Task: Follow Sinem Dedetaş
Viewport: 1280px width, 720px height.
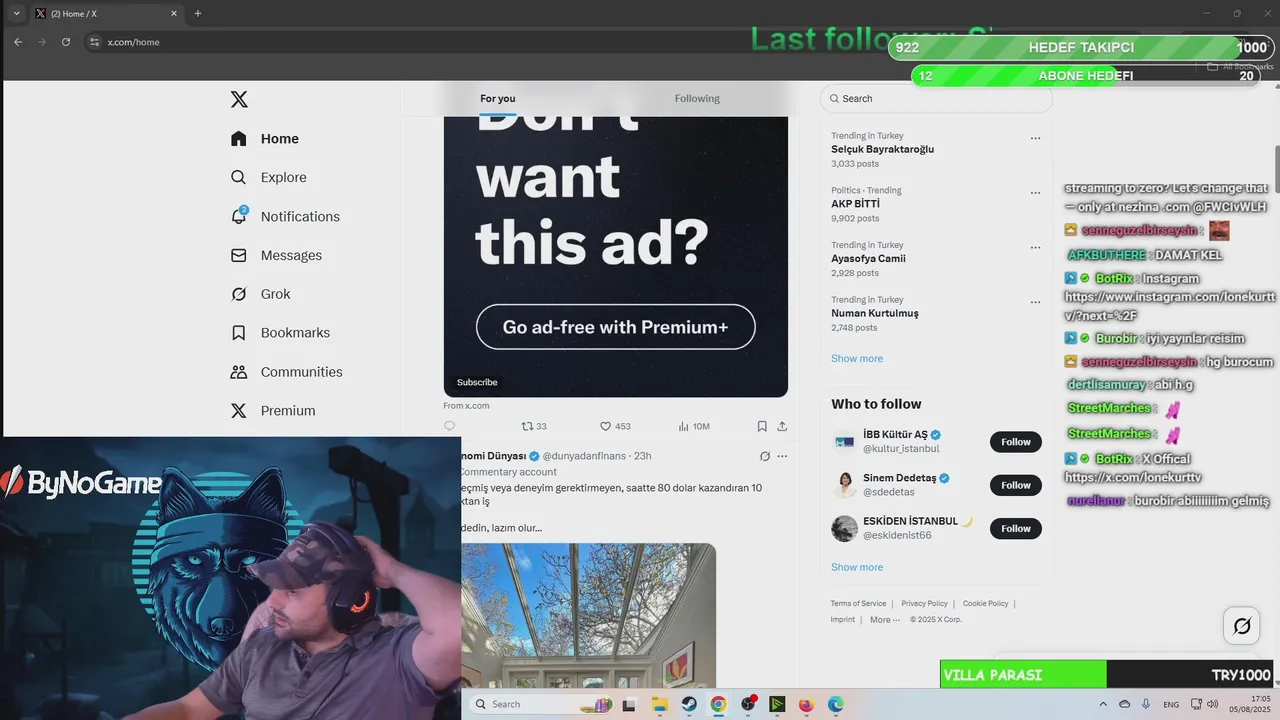Action: pyautogui.click(x=1016, y=485)
